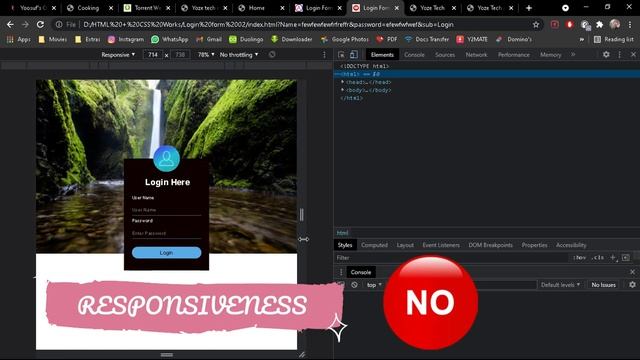Viewport: 640px width, 360px height.
Task: Switch to the Network tab
Action: click(476, 55)
